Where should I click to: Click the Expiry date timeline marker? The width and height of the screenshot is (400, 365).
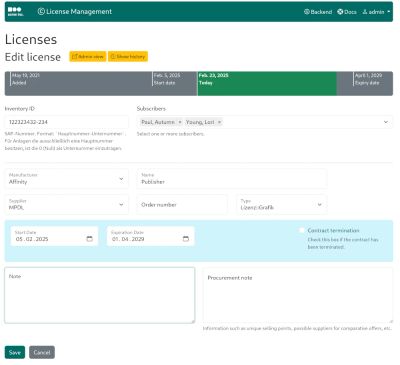[368, 79]
